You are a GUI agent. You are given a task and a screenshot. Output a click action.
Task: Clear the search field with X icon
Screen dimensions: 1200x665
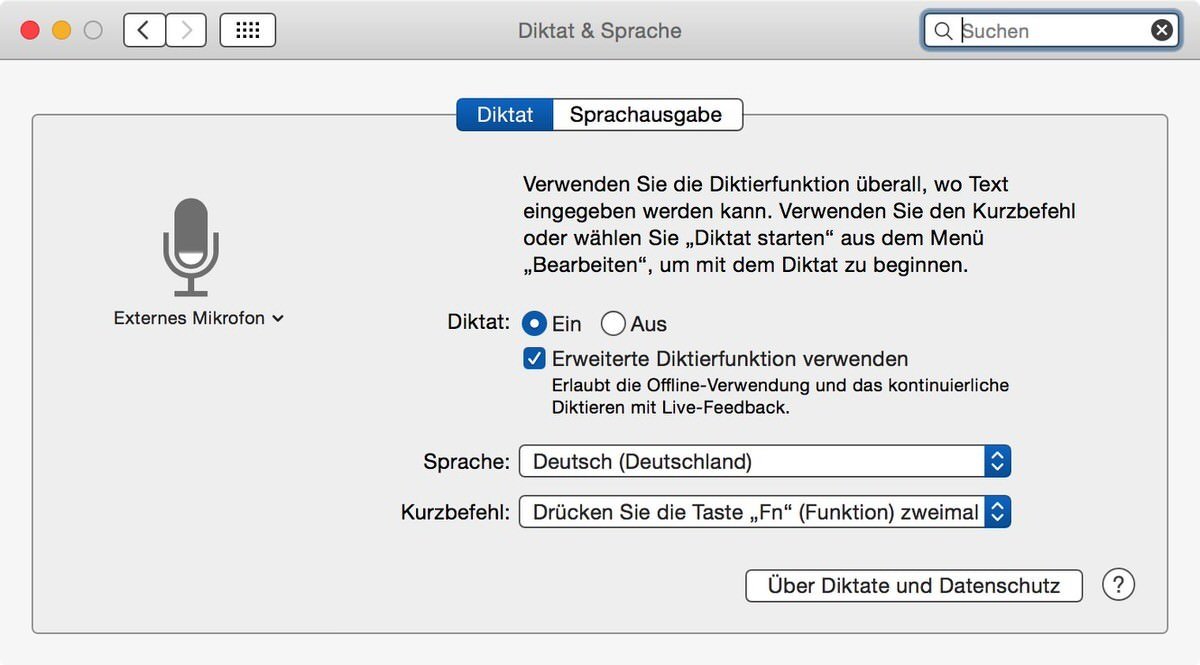point(1161,30)
